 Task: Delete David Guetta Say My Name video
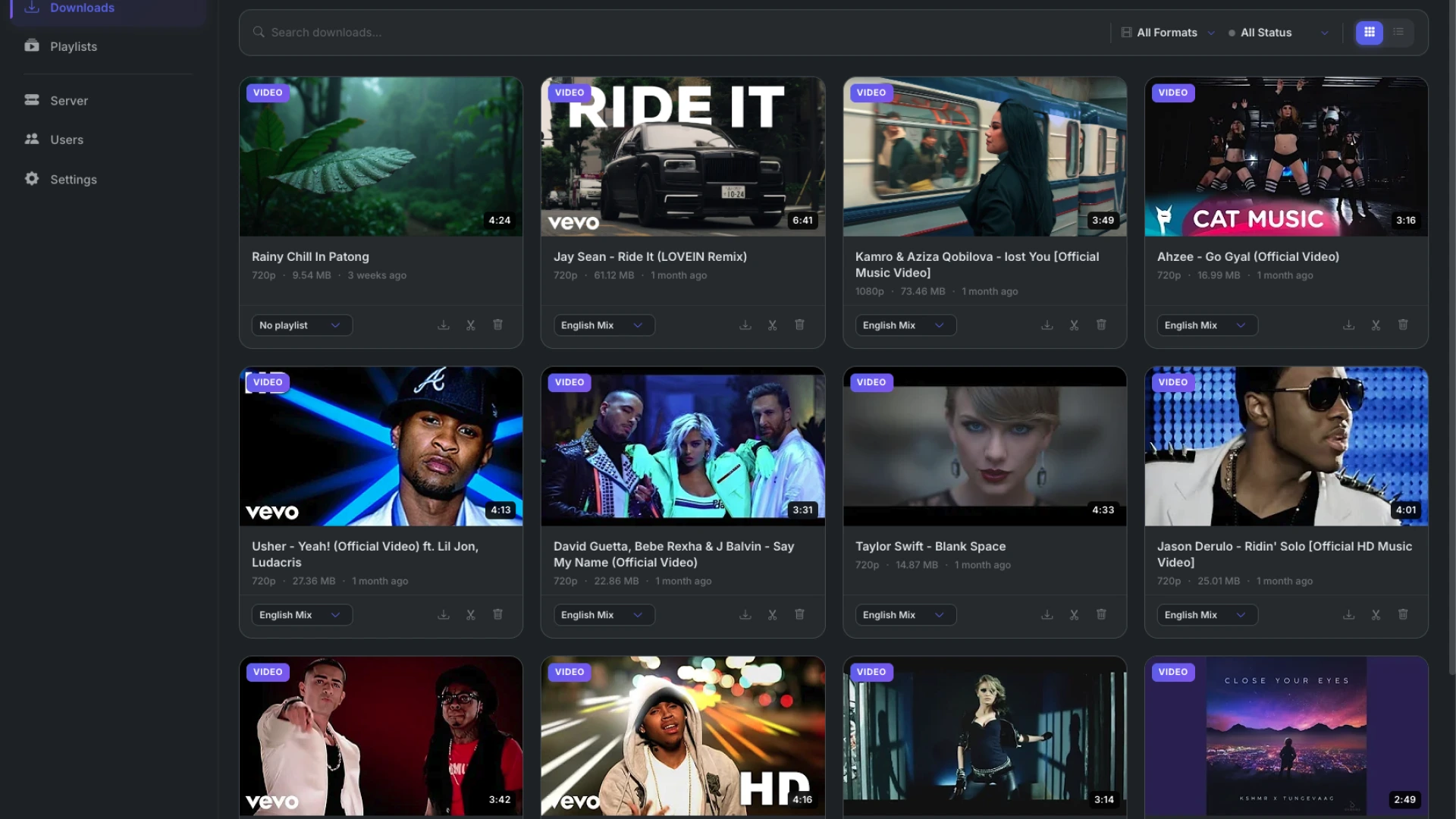[x=799, y=614]
